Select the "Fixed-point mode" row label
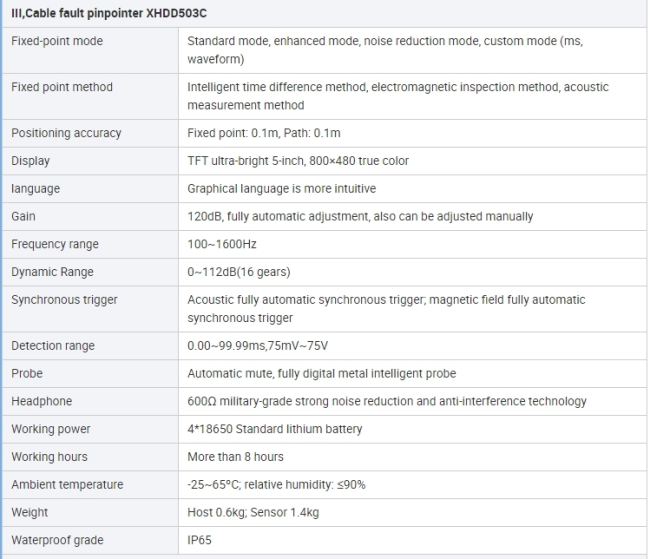 57,41
